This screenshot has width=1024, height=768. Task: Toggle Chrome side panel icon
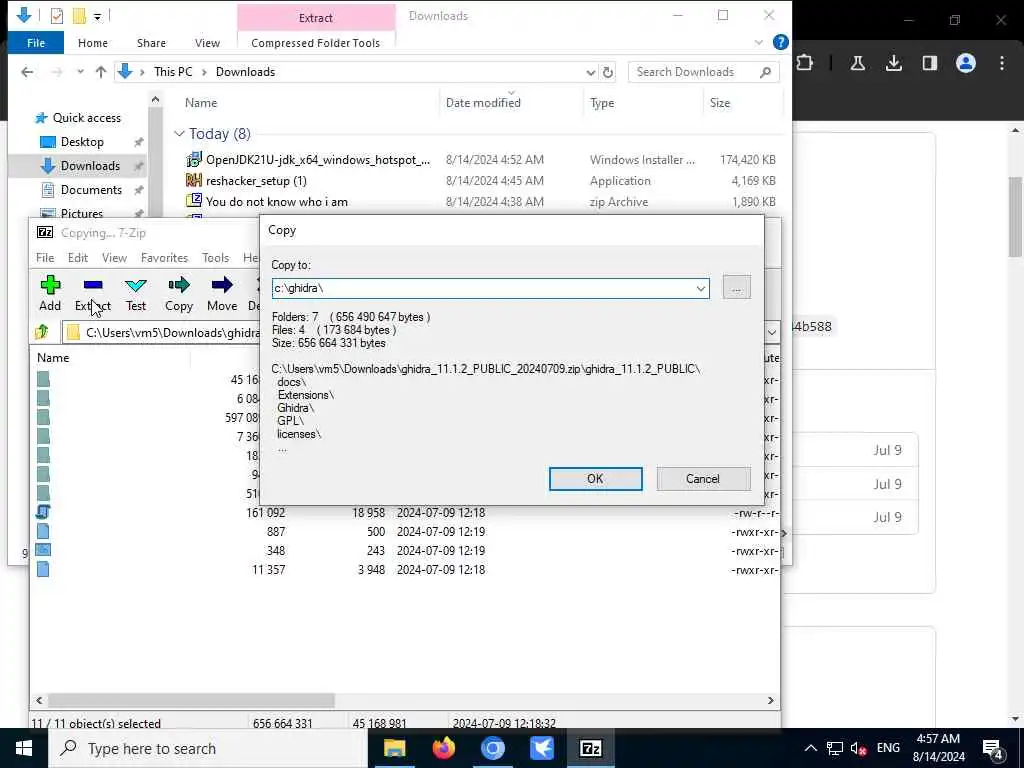coord(929,63)
